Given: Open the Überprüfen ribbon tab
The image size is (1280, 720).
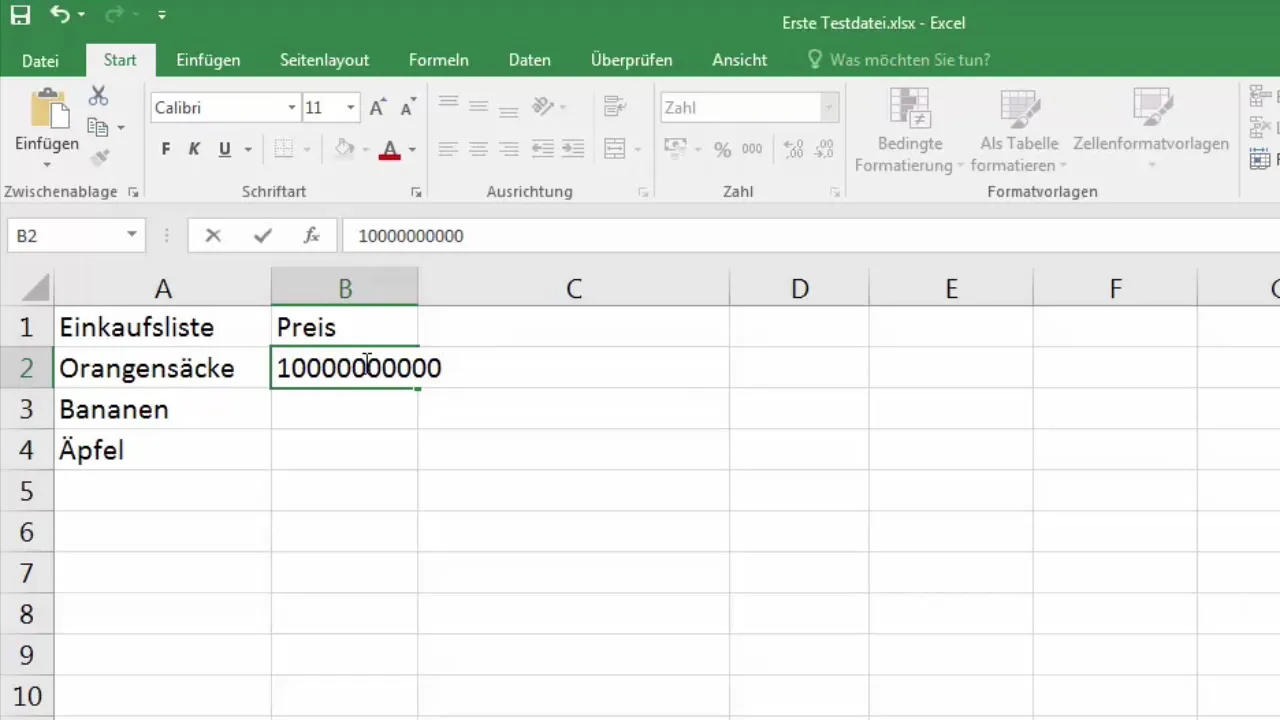Looking at the screenshot, I should click(x=631, y=60).
